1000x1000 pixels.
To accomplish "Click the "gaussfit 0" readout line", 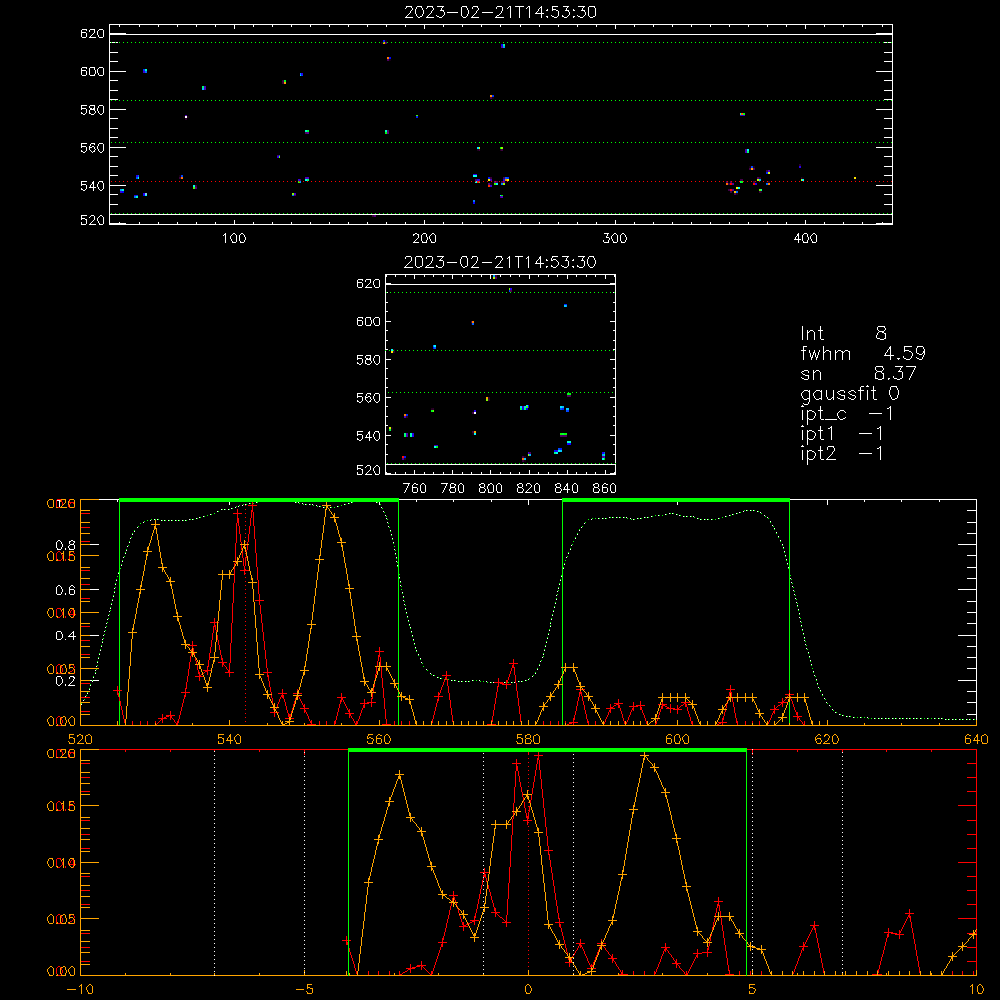I will pyautogui.click(x=850, y=393).
